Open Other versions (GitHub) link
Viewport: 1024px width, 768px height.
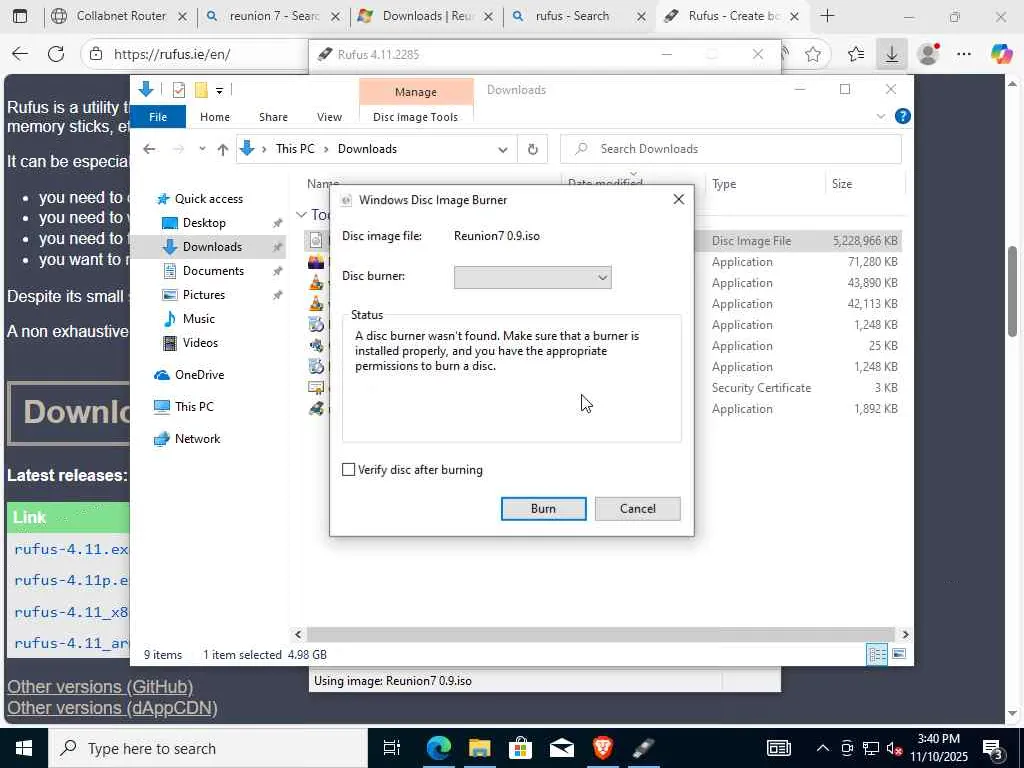pyautogui.click(x=100, y=687)
